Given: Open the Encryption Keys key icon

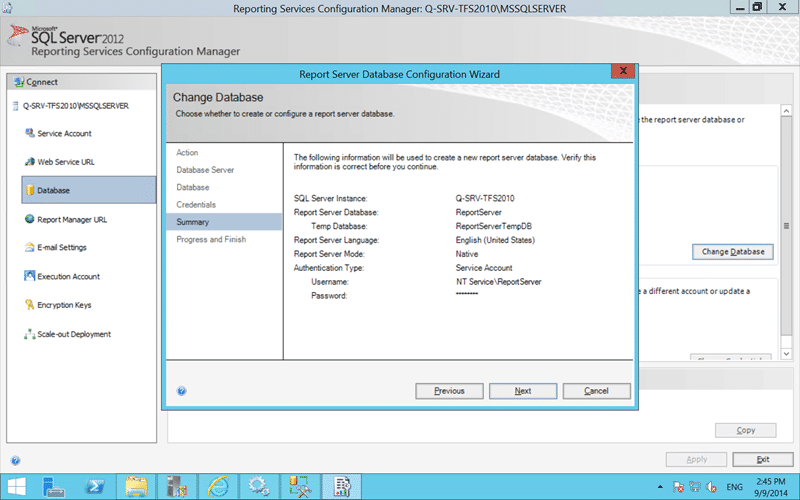Looking at the screenshot, I should pos(30,305).
